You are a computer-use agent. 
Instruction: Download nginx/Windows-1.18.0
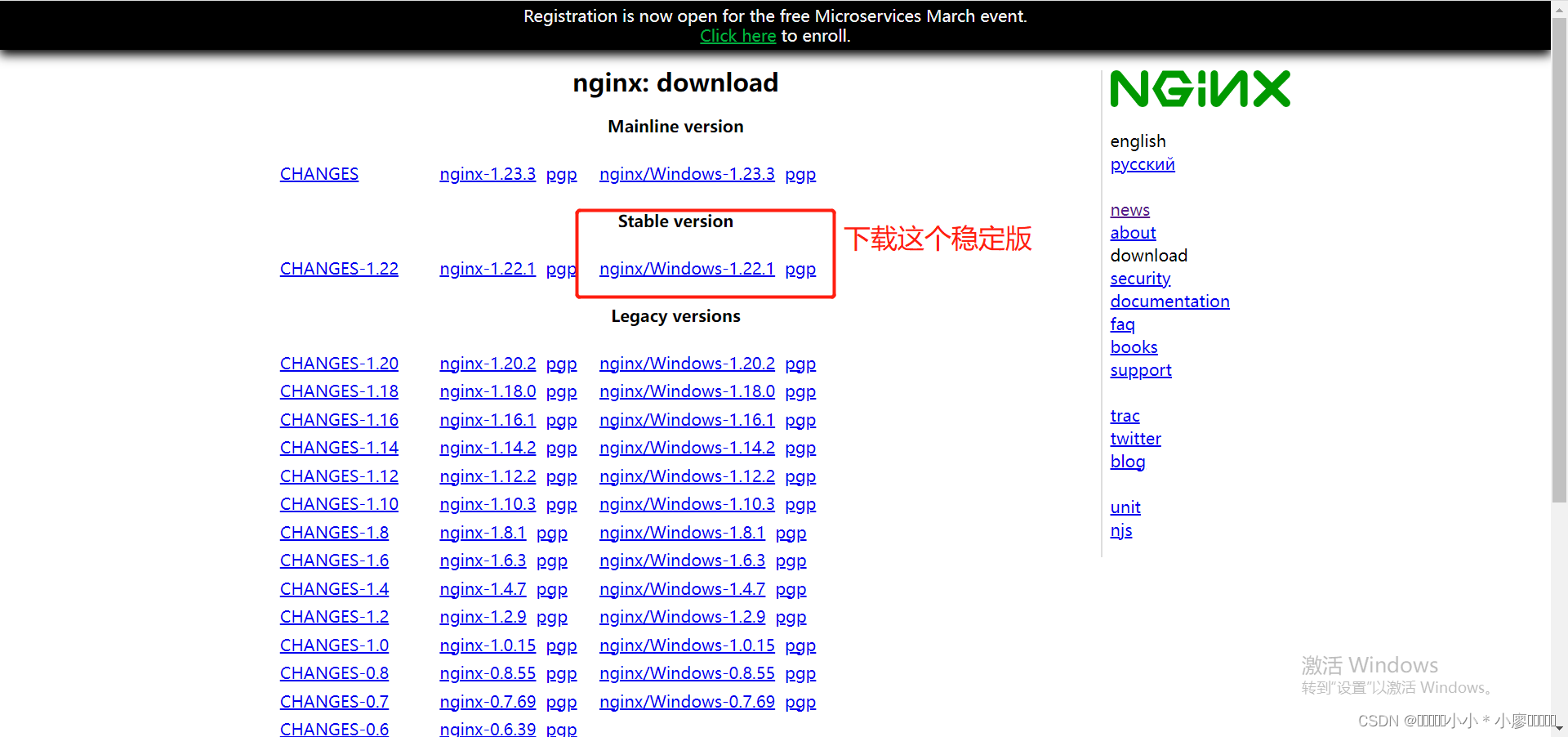pyautogui.click(x=687, y=391)
